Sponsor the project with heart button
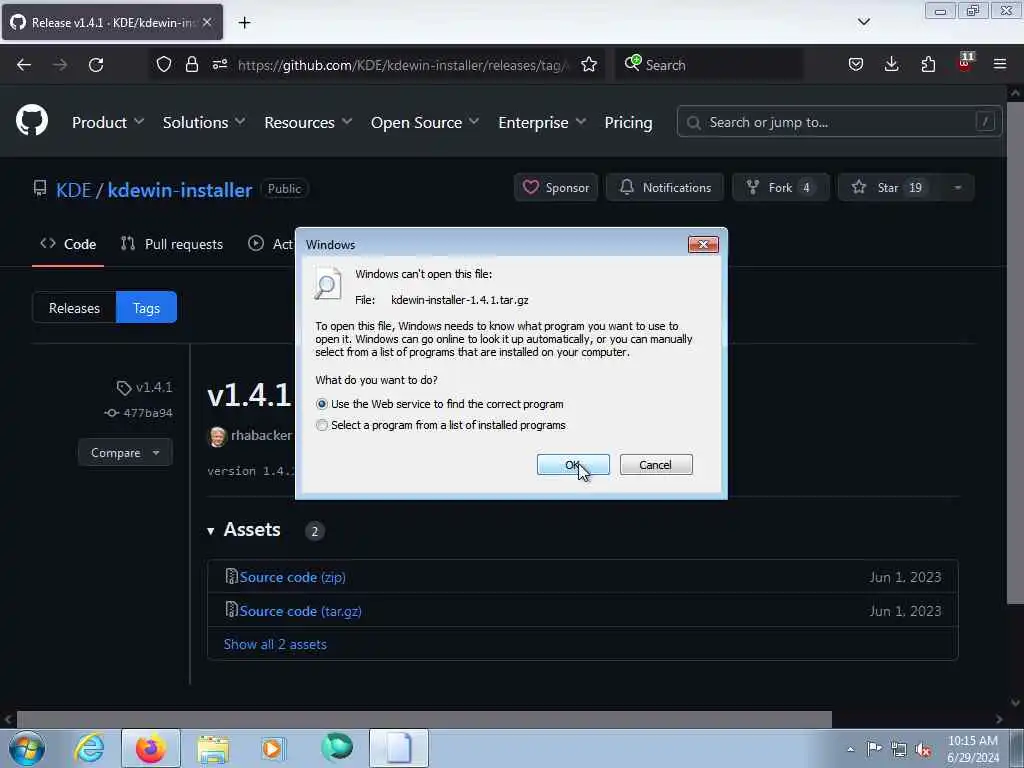This screenshot has width=1024, height=768. coord(556,187)
